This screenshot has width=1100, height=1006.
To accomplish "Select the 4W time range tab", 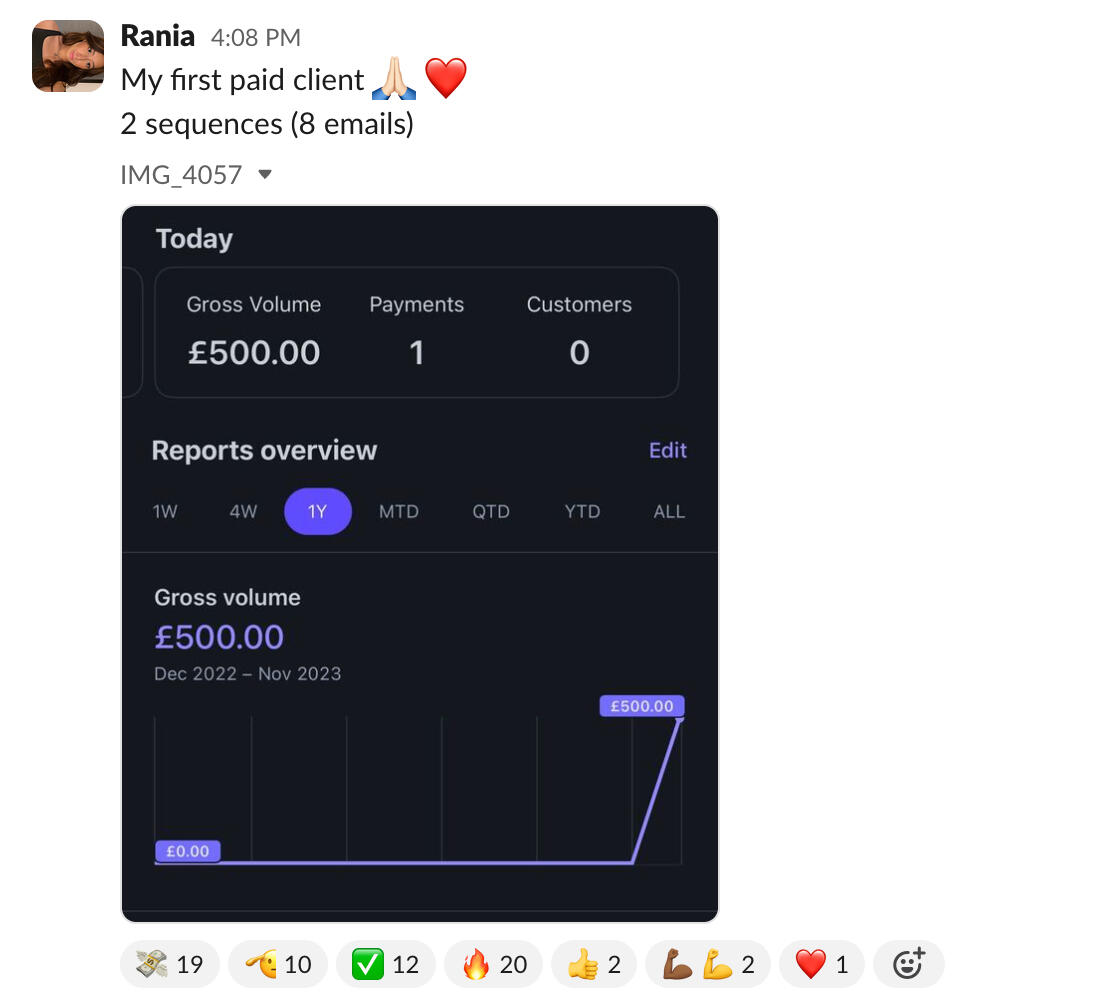I will point(243,512).
